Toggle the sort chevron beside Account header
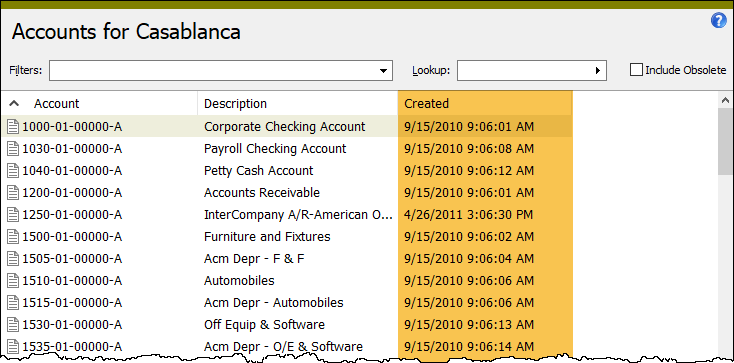This screenshot has width=734, height=363. 15,104
